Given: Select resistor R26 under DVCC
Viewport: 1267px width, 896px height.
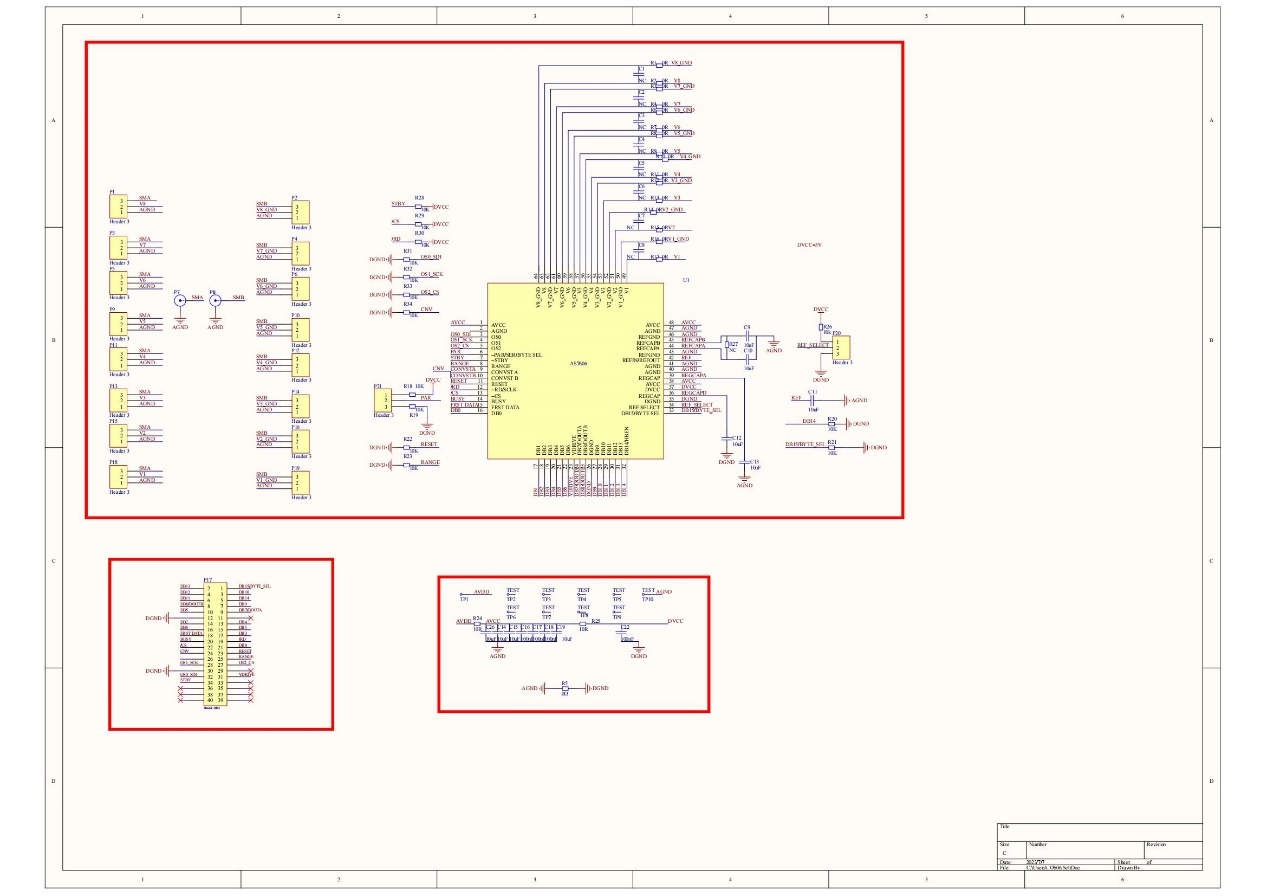Looking at the screenshot, I should point(821,327).
